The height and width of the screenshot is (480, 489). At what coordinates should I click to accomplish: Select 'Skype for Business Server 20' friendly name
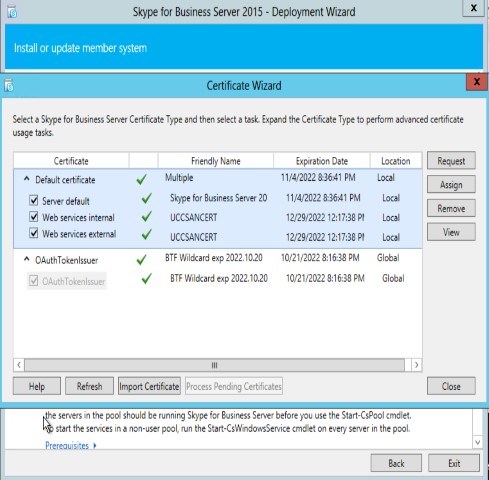pos(219,198)
